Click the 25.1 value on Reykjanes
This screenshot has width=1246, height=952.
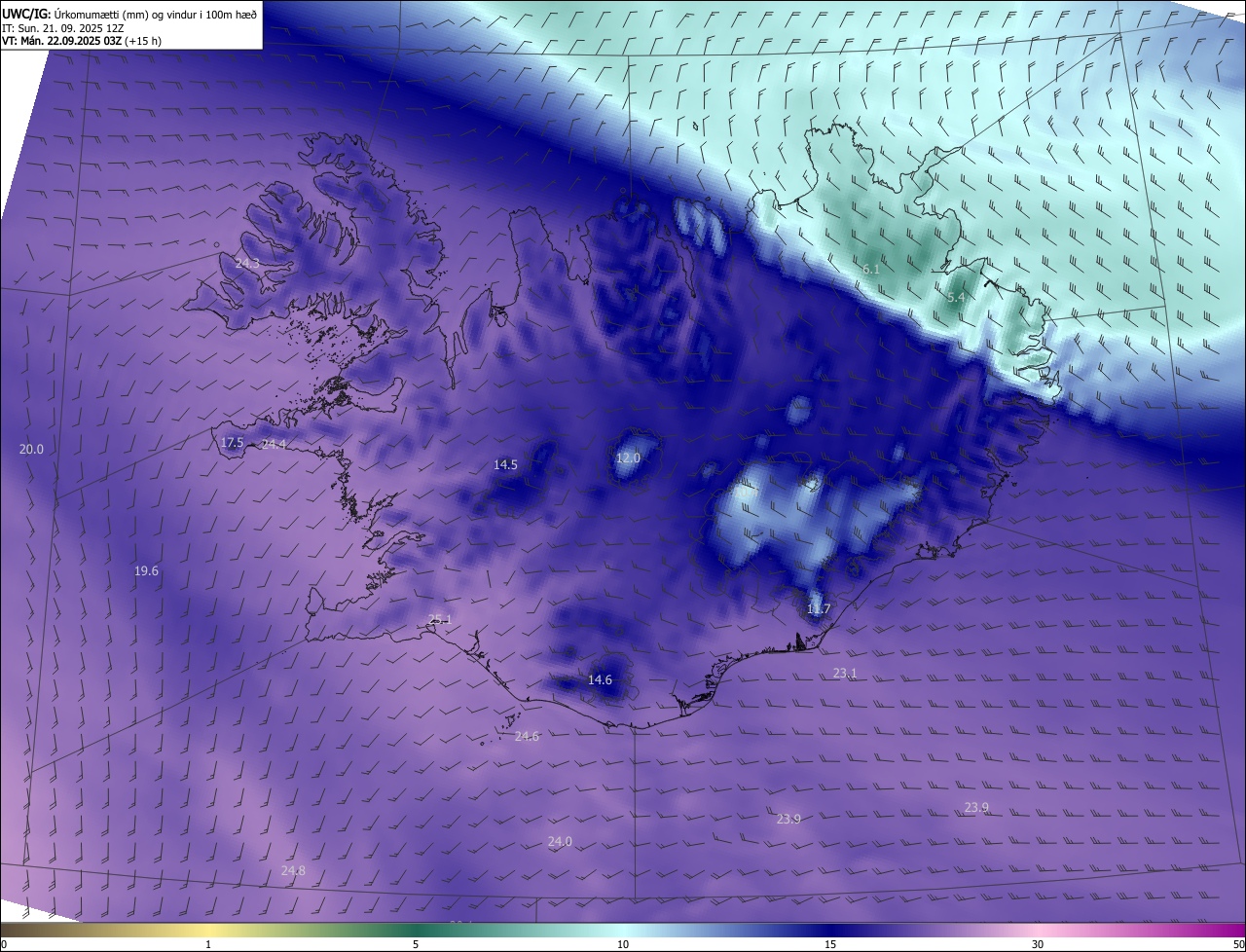click(441, 619)
